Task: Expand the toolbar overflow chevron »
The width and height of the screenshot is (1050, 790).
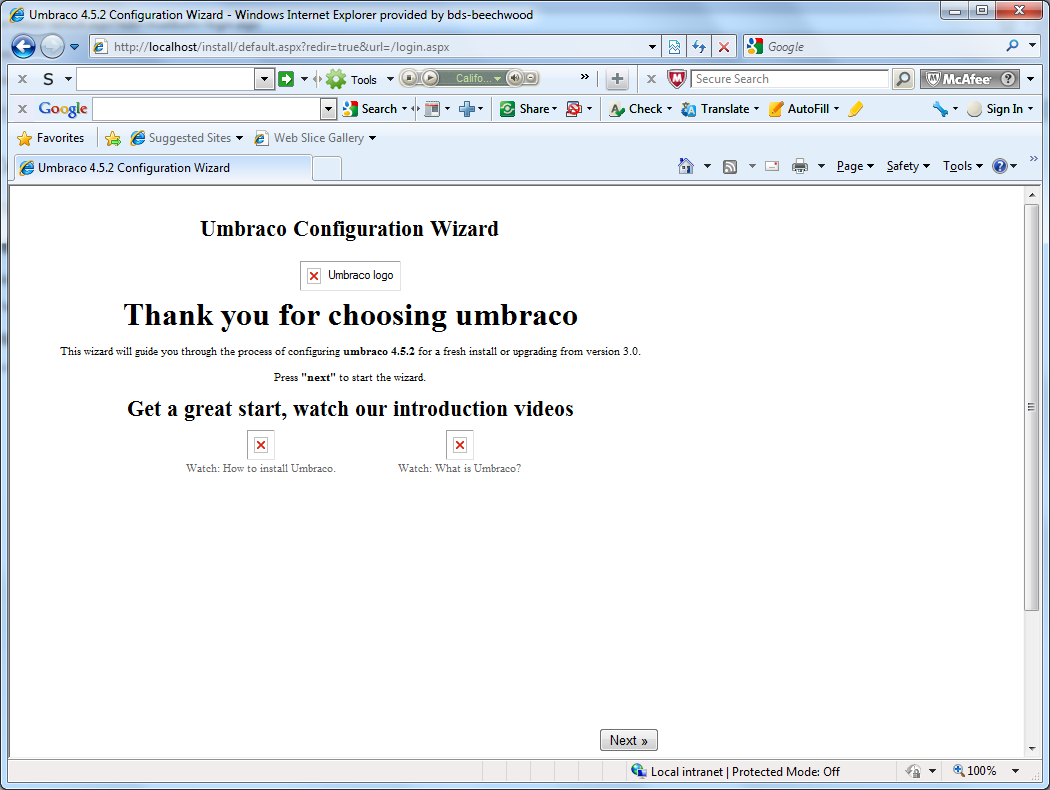Action: coord(585,77)
